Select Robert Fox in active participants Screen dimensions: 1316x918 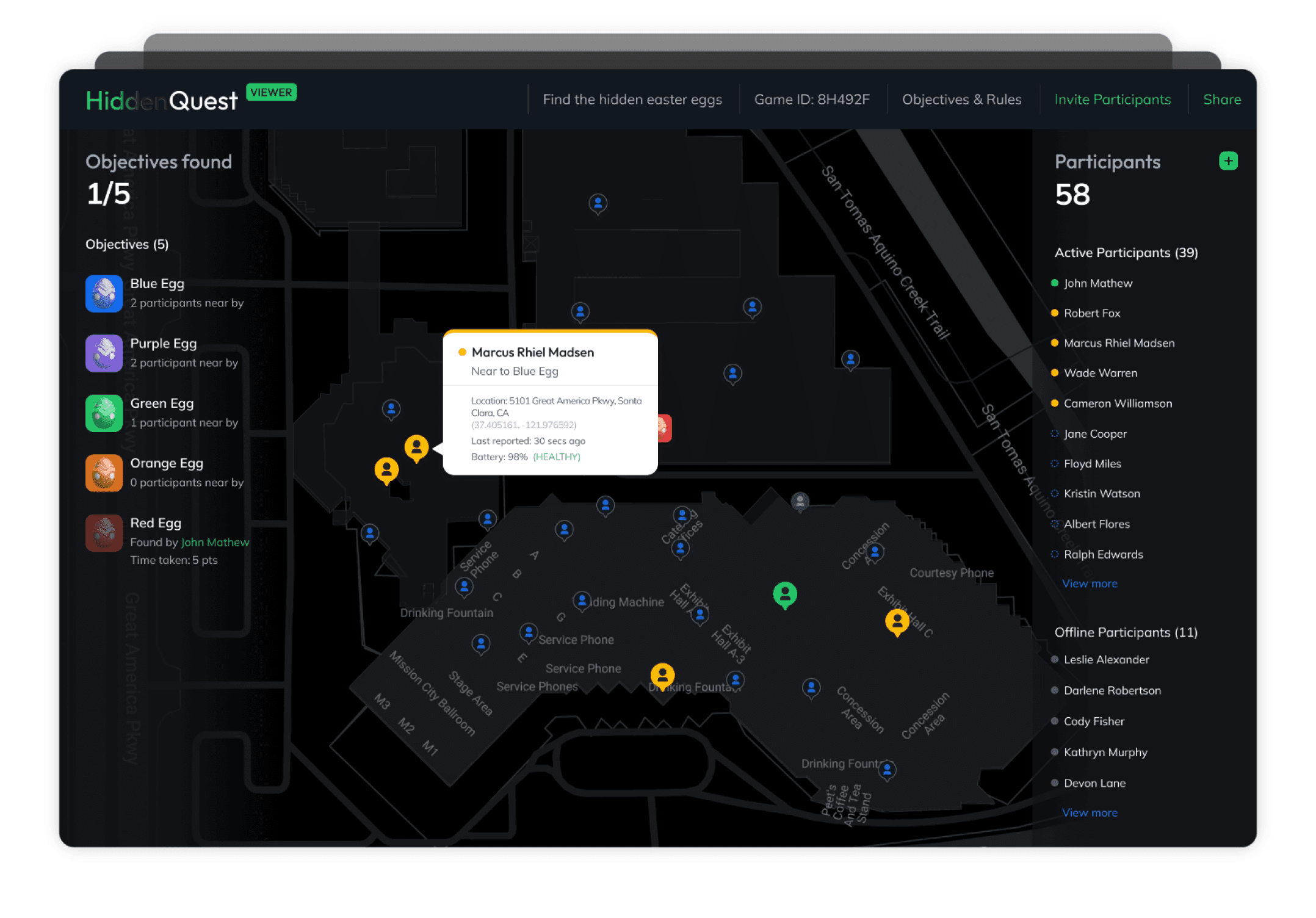[x=1091, y=313]
